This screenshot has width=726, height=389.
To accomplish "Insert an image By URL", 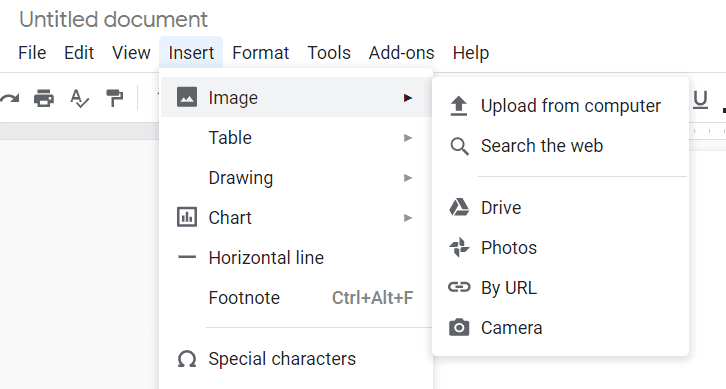I will pos(560,288).
